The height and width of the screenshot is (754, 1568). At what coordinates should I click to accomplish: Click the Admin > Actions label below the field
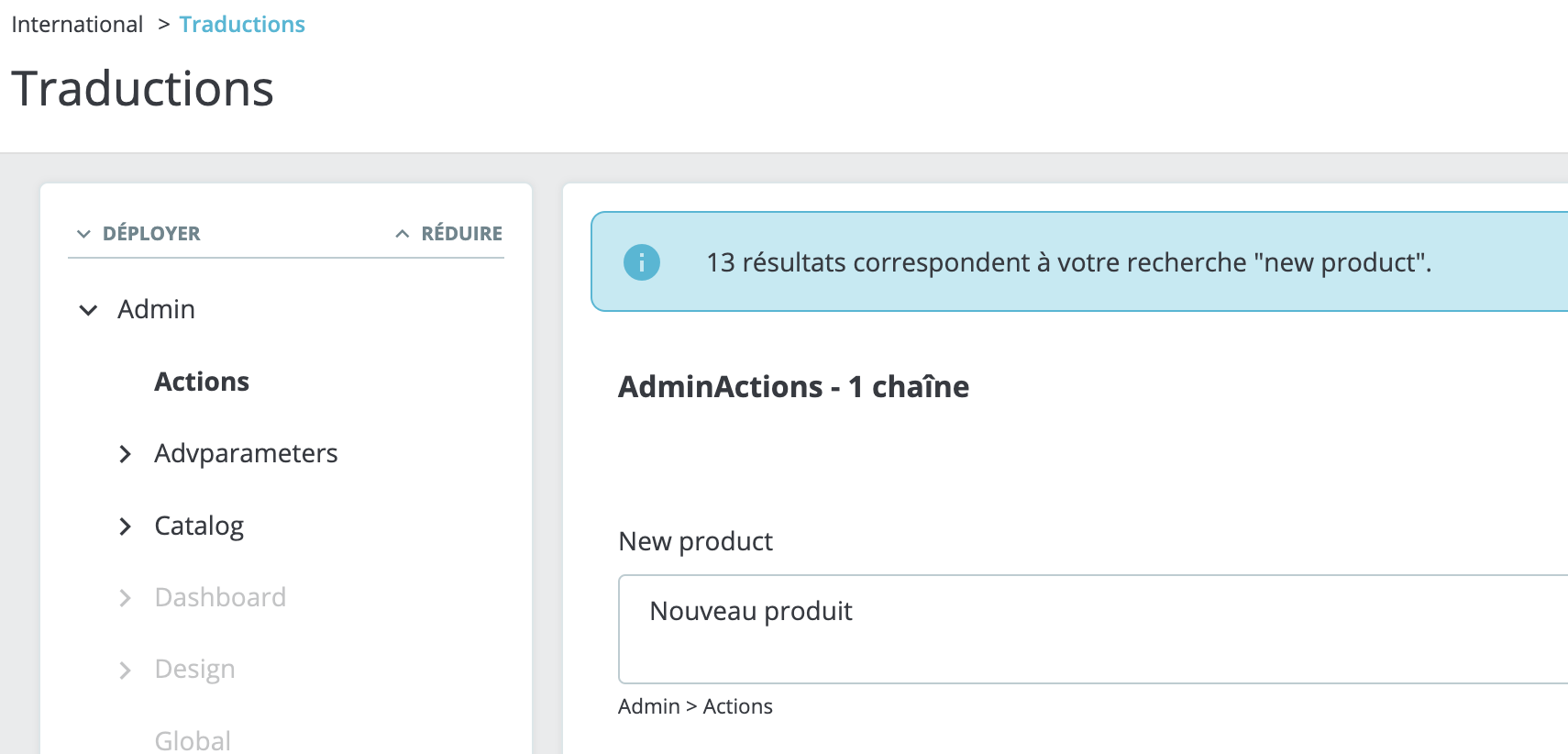pos(695,706)
